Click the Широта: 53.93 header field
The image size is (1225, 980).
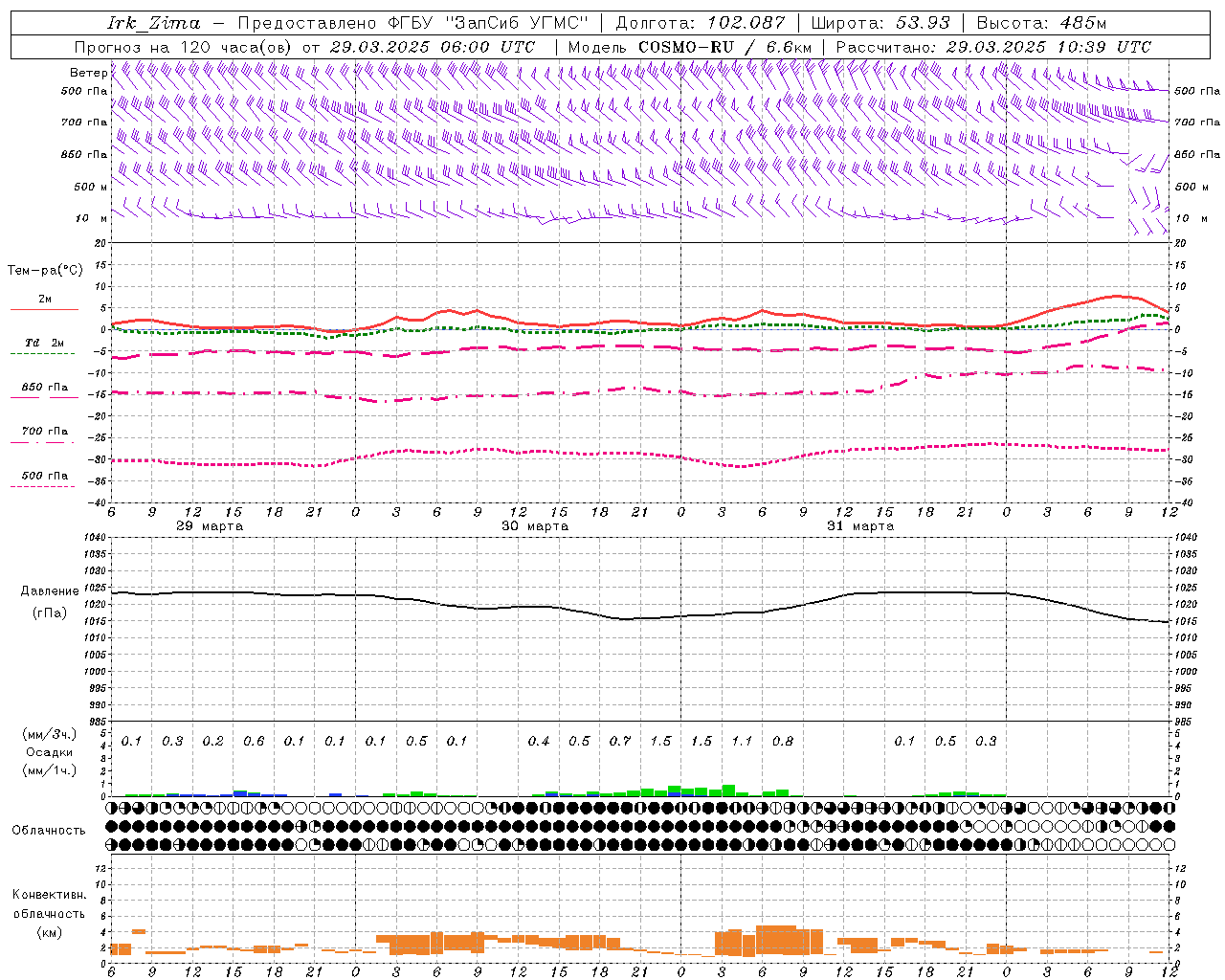(x=880, y=23)
